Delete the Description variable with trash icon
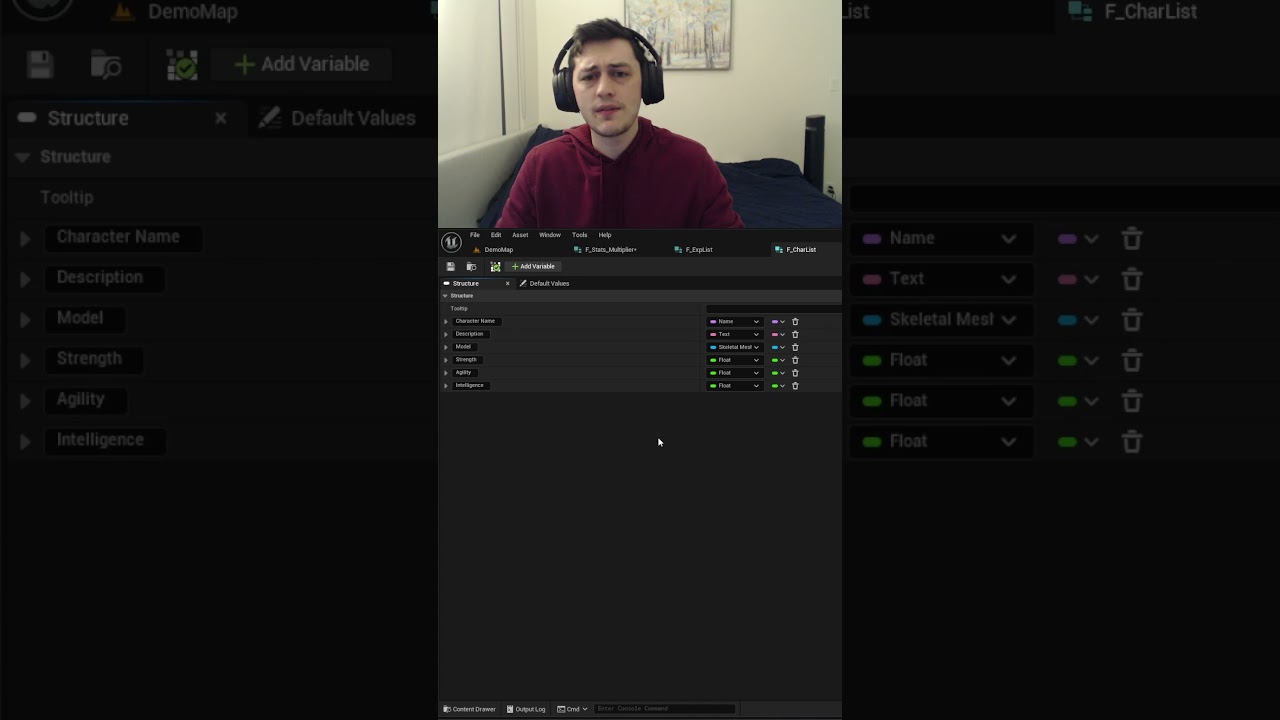The width and height of the screenshot is (1280, 720). tap(795, 335)
